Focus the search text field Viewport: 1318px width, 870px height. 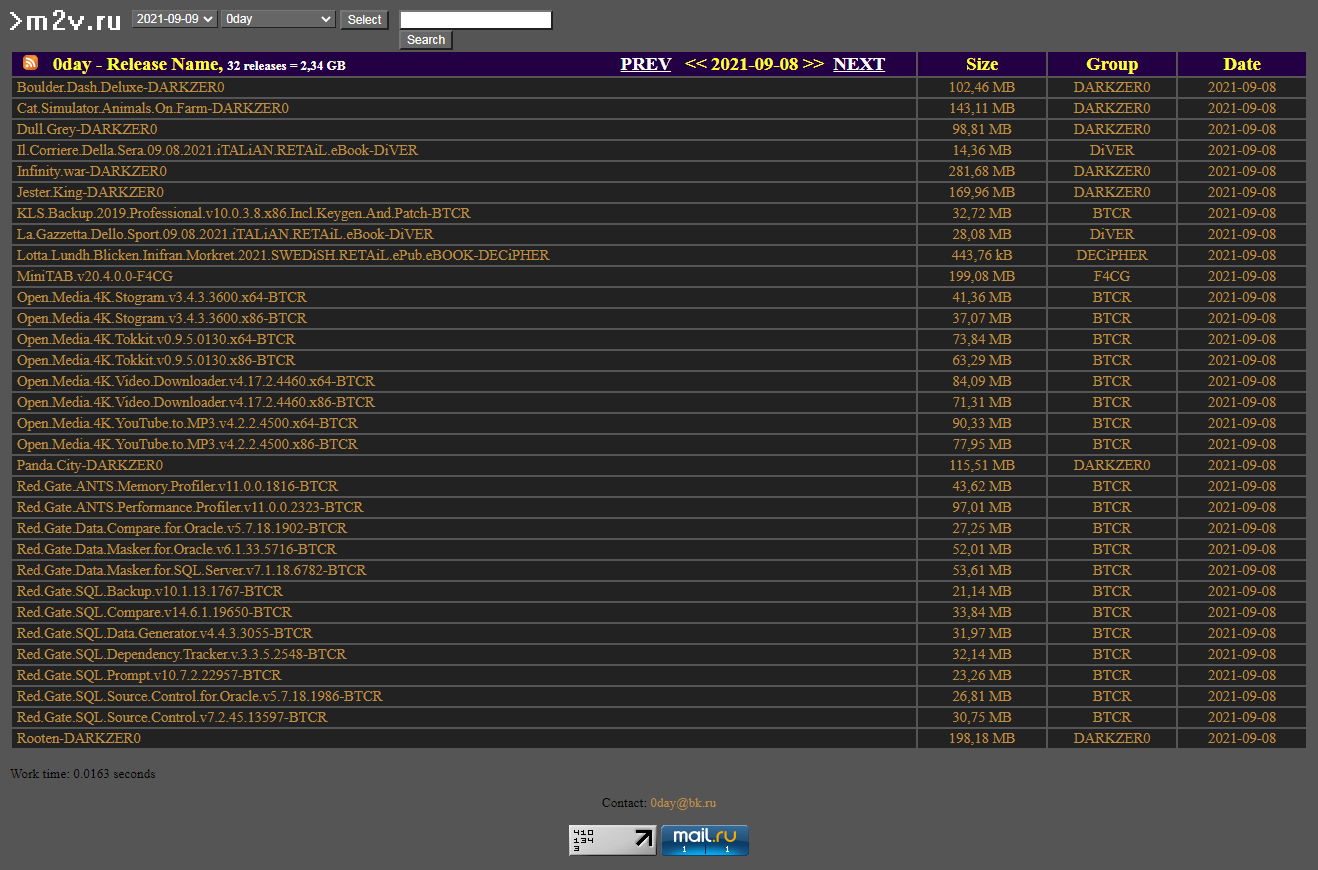tap(476, 20)
